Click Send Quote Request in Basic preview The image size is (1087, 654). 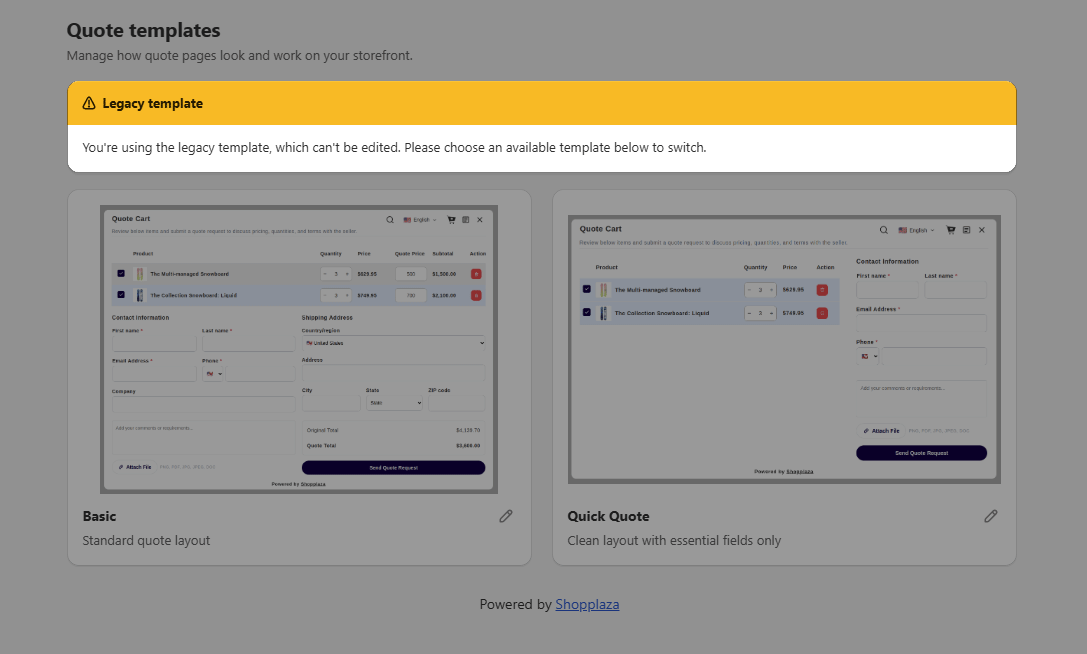click(393, 467)
